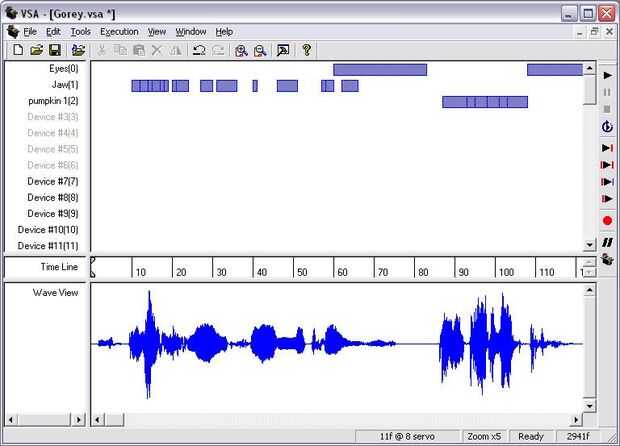
Task: Click the New file toolbar icon
Action: point(18,50)
